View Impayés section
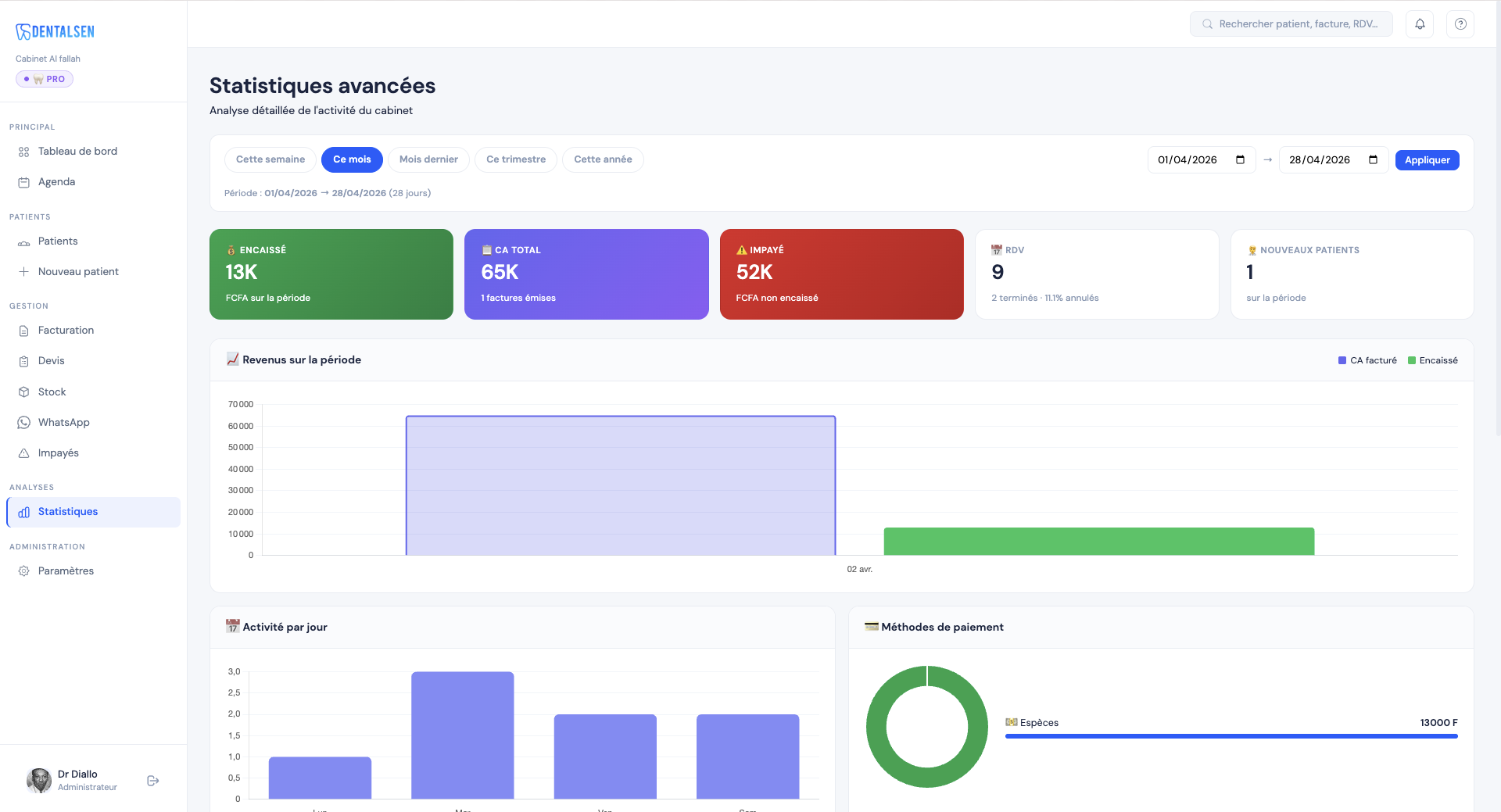Screen dimensions: 1501x812 tap(93, 453)
